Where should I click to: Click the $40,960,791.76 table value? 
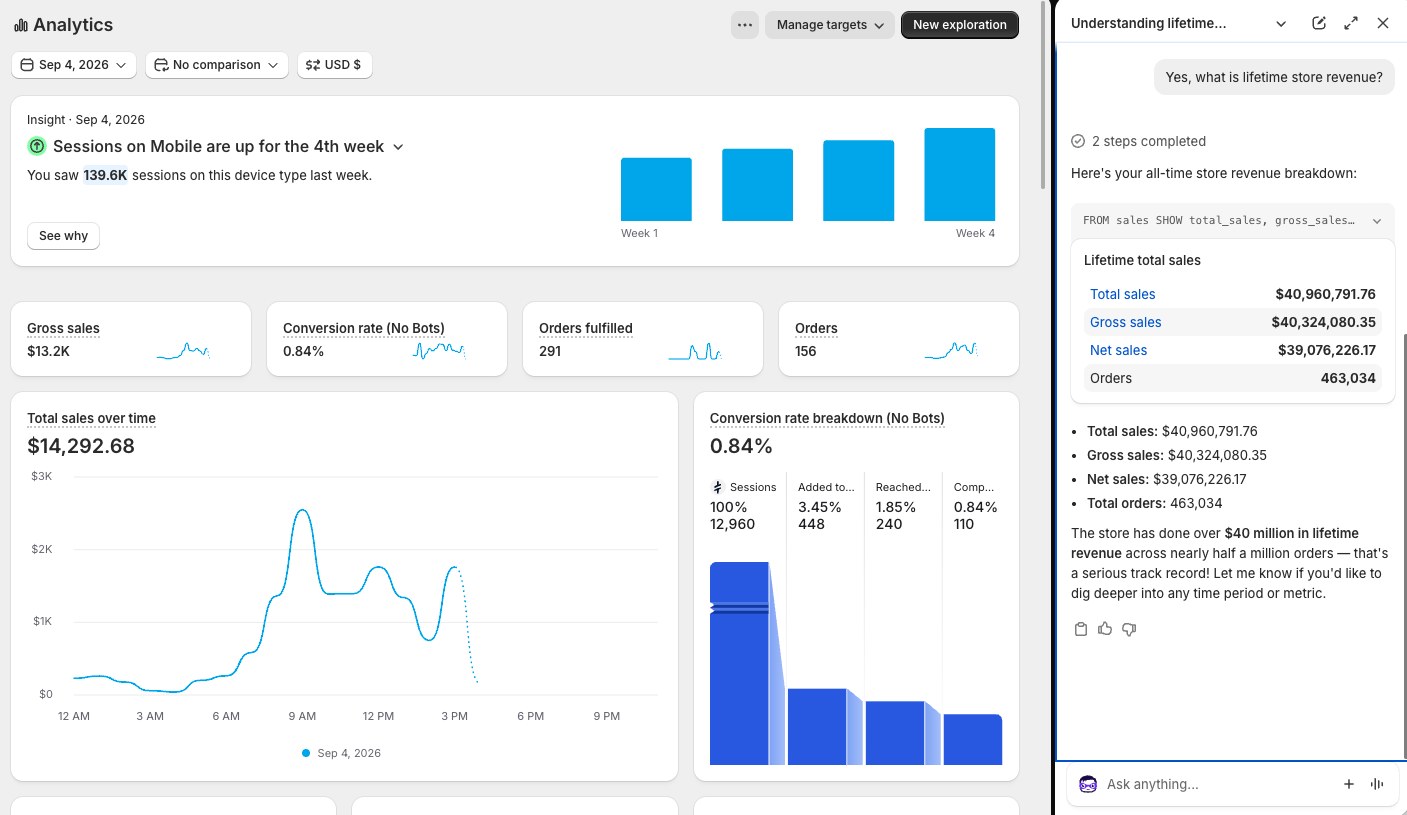1325,294
